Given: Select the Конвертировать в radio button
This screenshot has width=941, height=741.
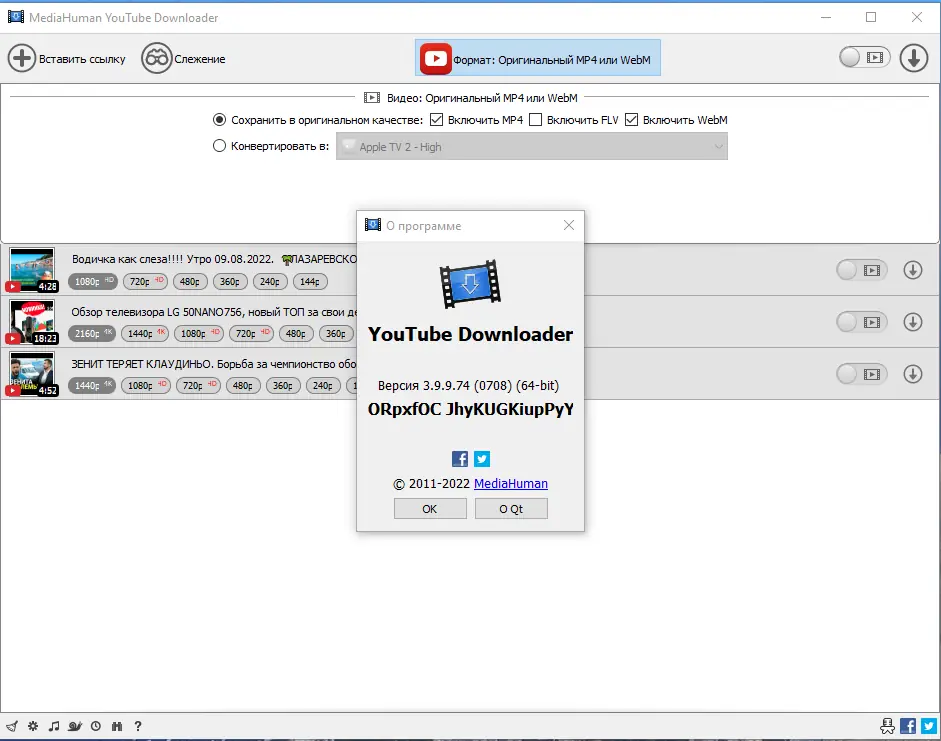Looking at the screenshot, I should click(218, 145).
